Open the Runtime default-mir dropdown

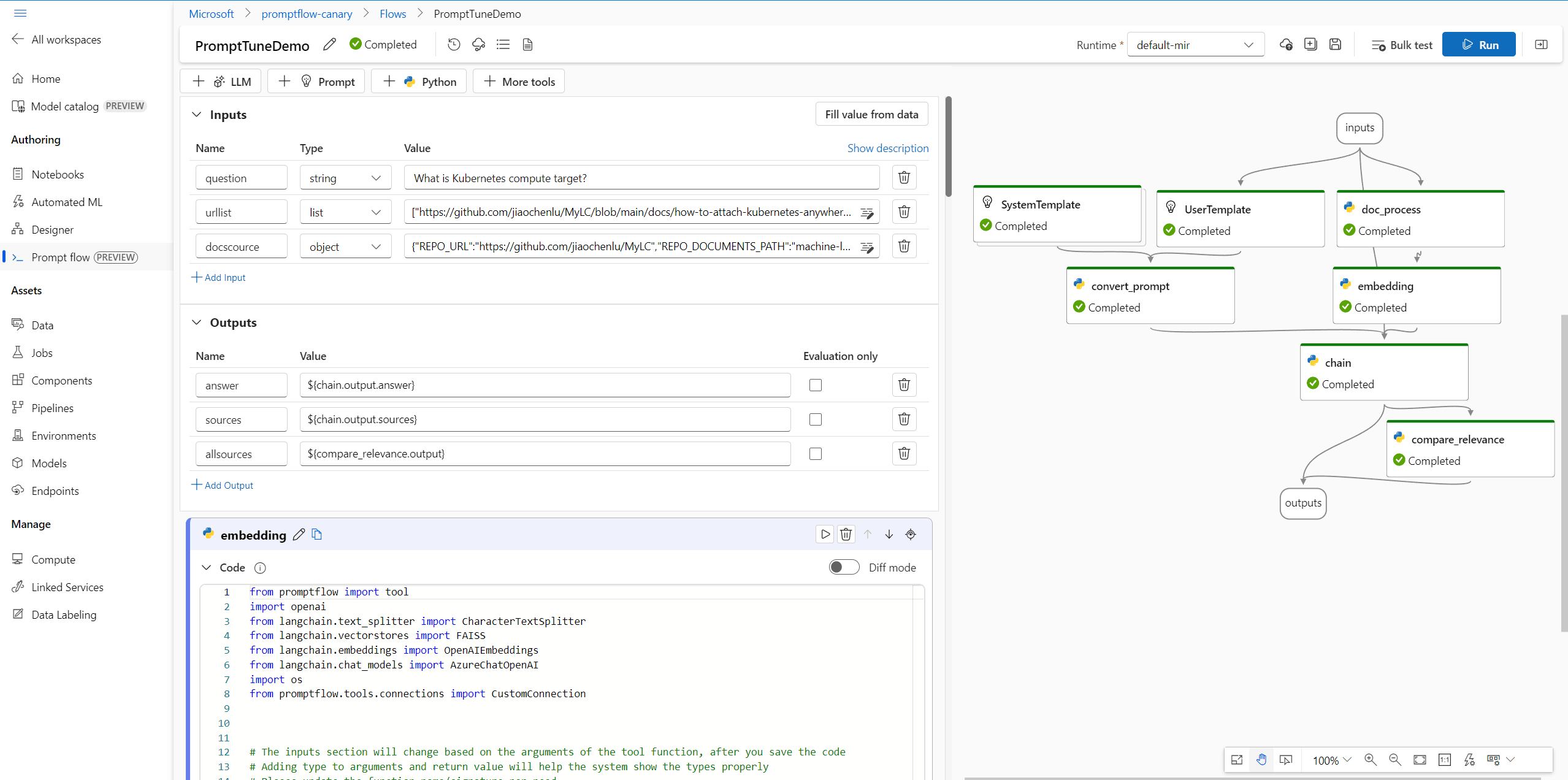(1195, 45)
